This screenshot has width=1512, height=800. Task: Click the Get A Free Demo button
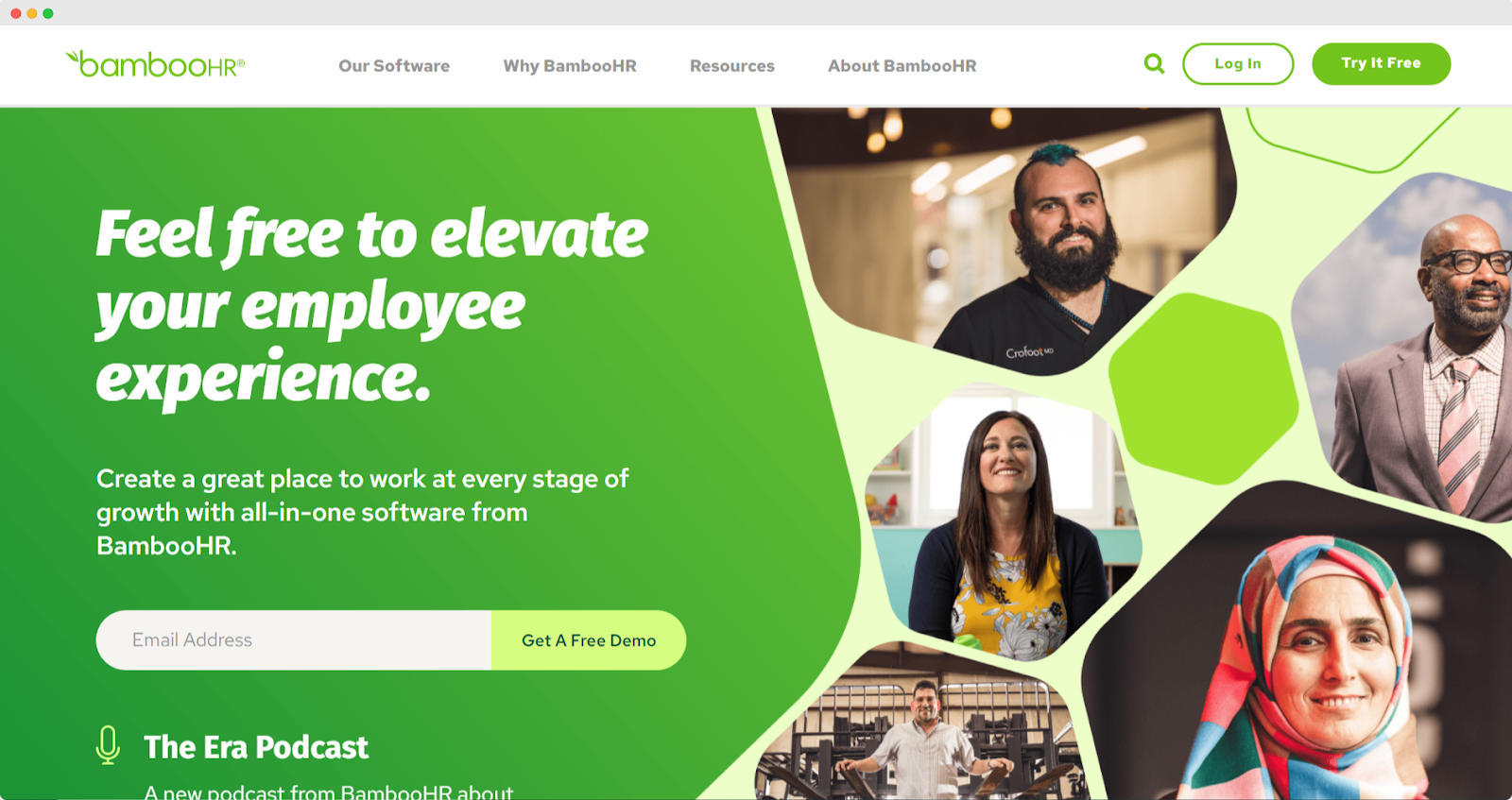pyautogui.click(x=589, y=640)
